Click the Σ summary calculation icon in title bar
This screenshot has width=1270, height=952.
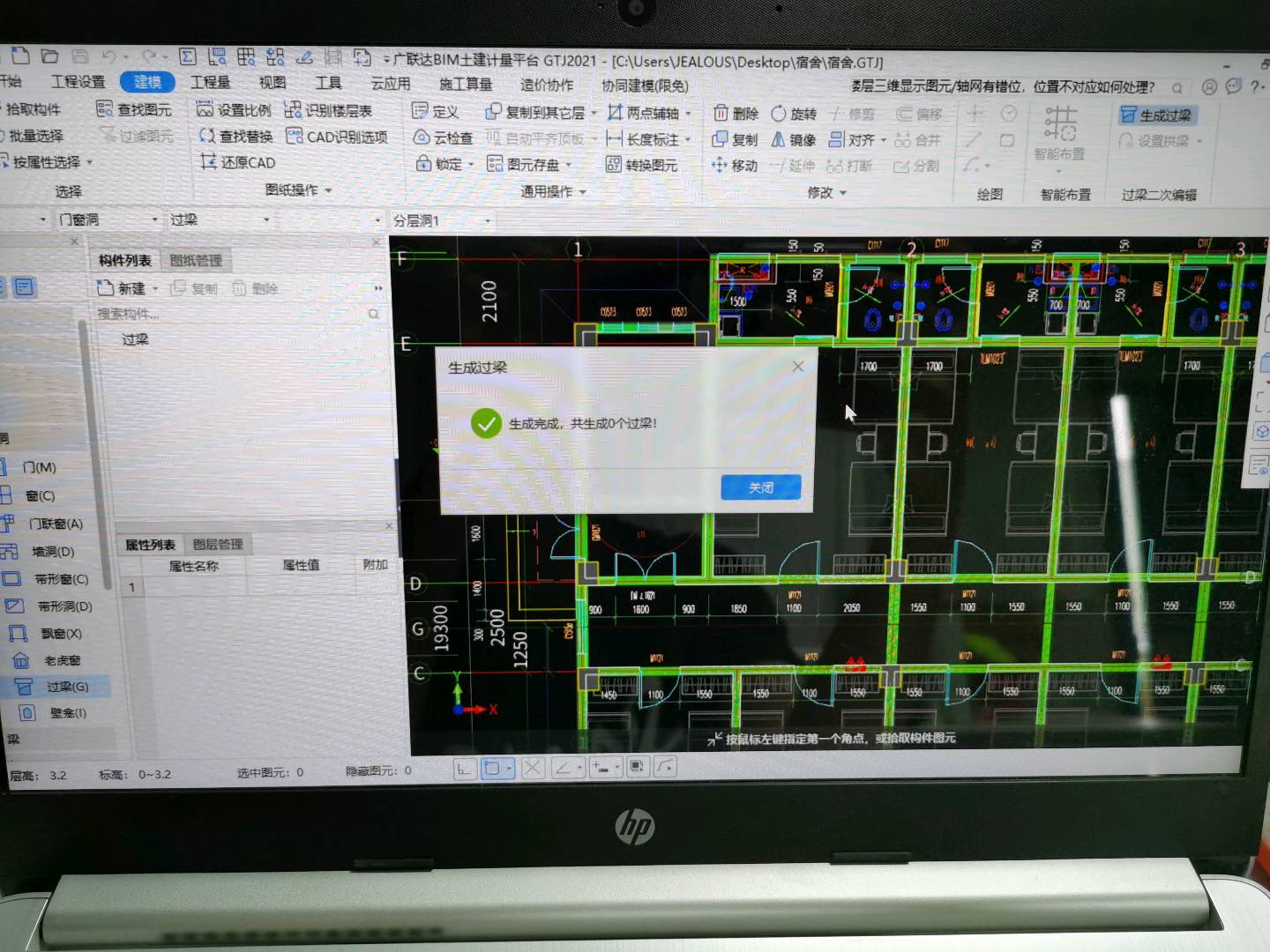point(187,57)
